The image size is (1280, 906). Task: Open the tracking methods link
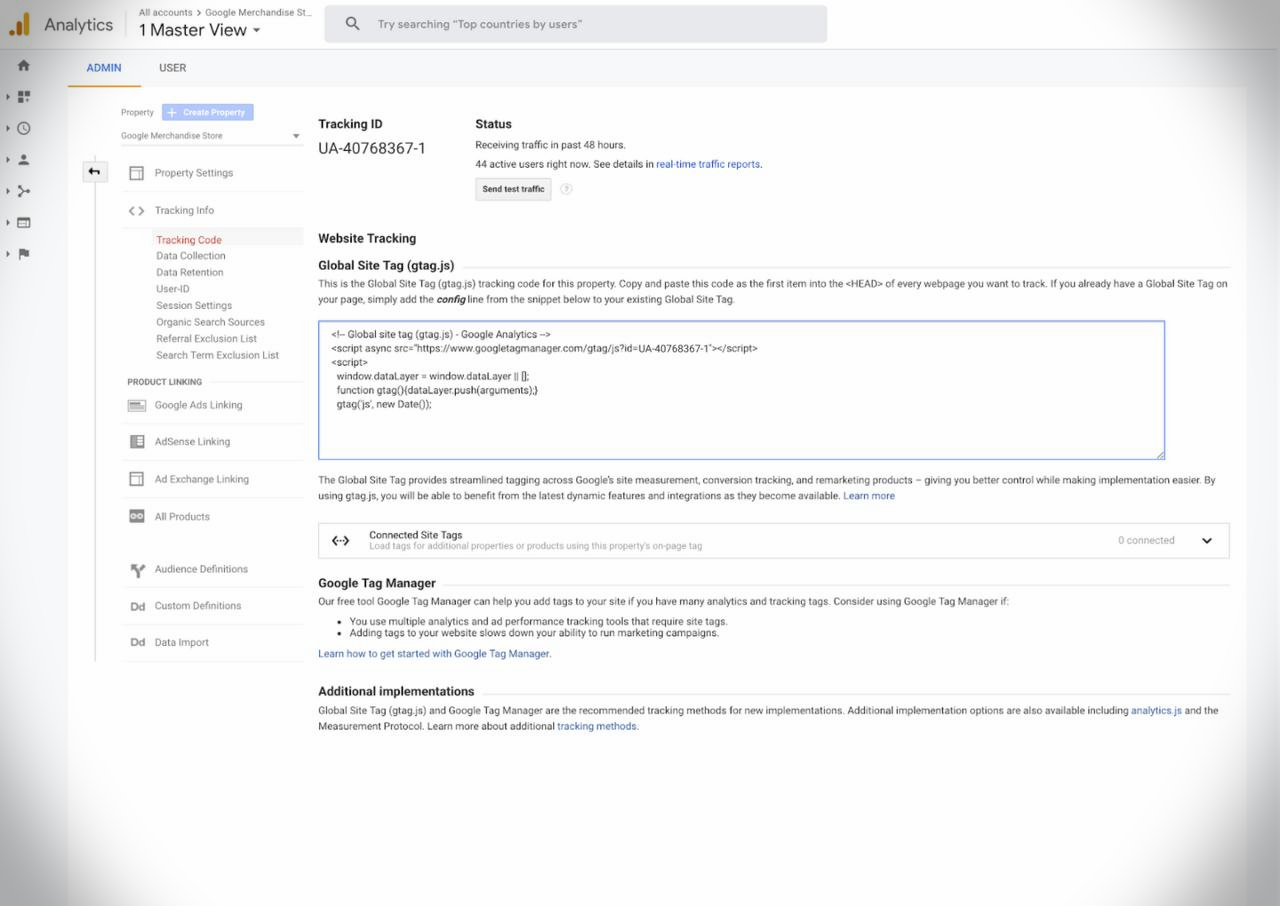[597, 727]
